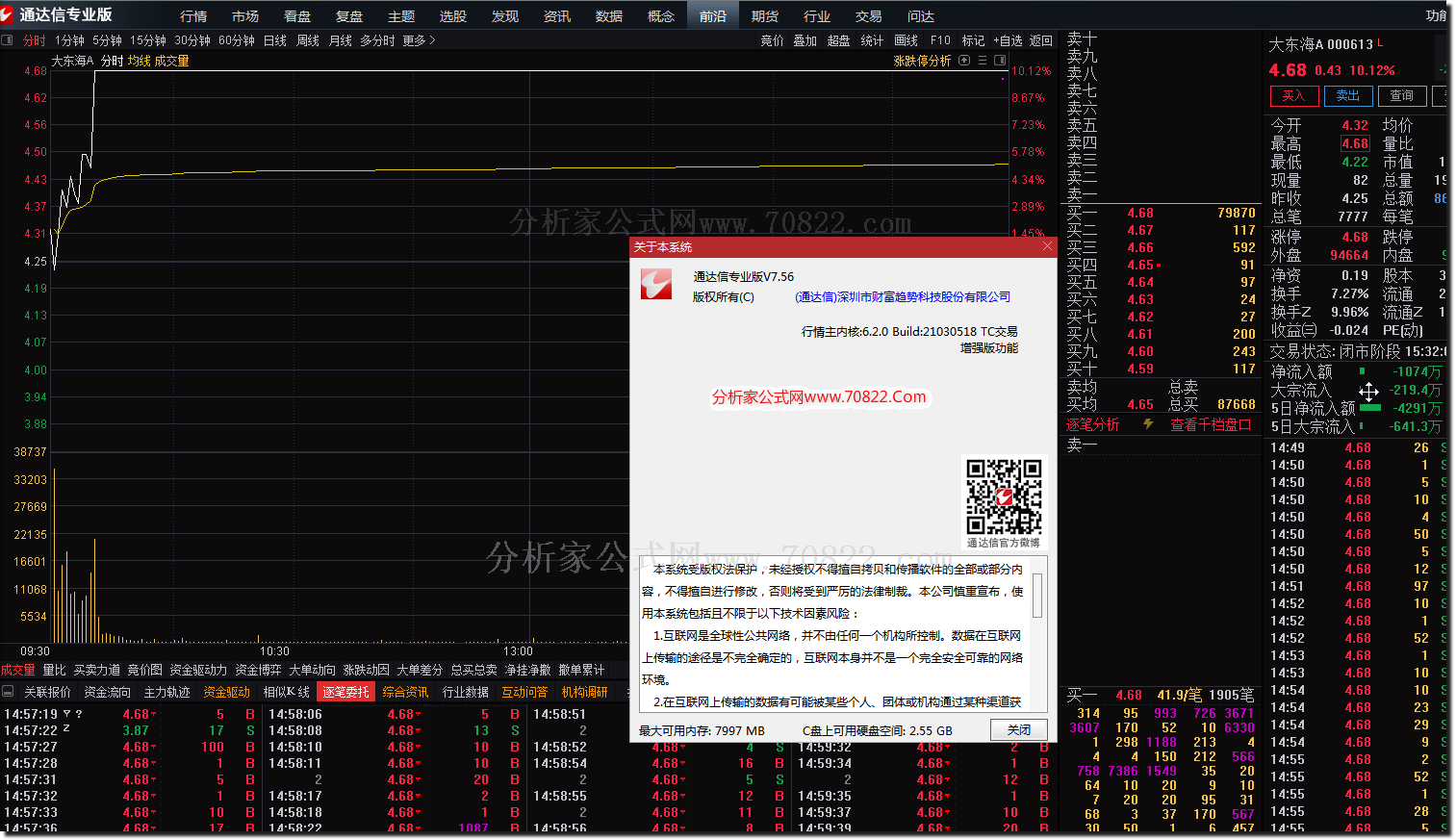Image resolution: width=1456 pixels, height=840 pixels.
Task: Click +自选 to add to watchlist
Action: [x=1008, y=40]
